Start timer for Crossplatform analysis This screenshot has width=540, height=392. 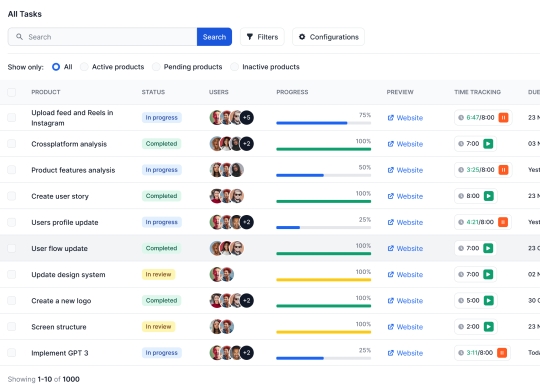pyautogui.click(x=488, y=144)
